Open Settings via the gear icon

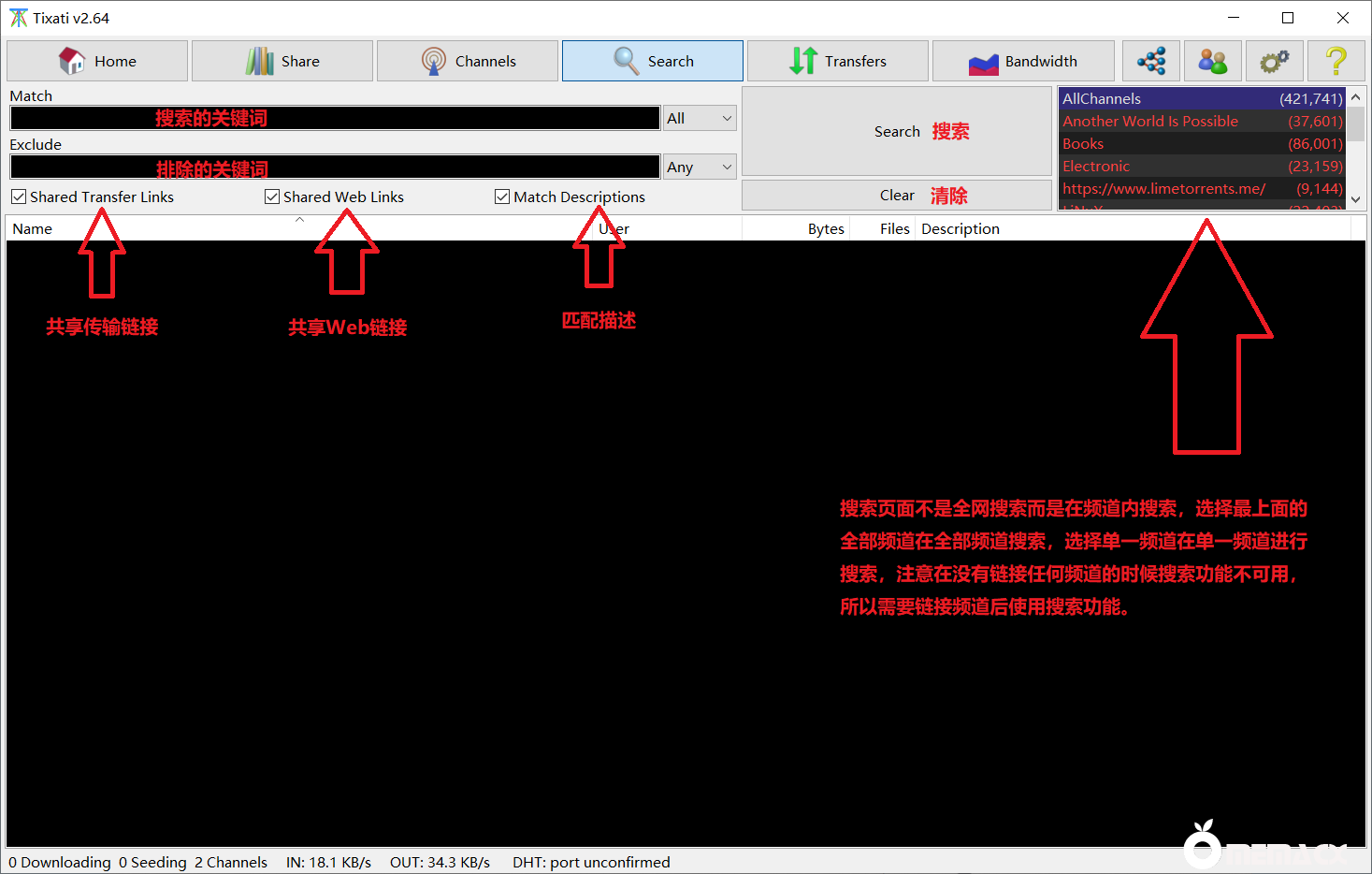[x=1274, y=61]
